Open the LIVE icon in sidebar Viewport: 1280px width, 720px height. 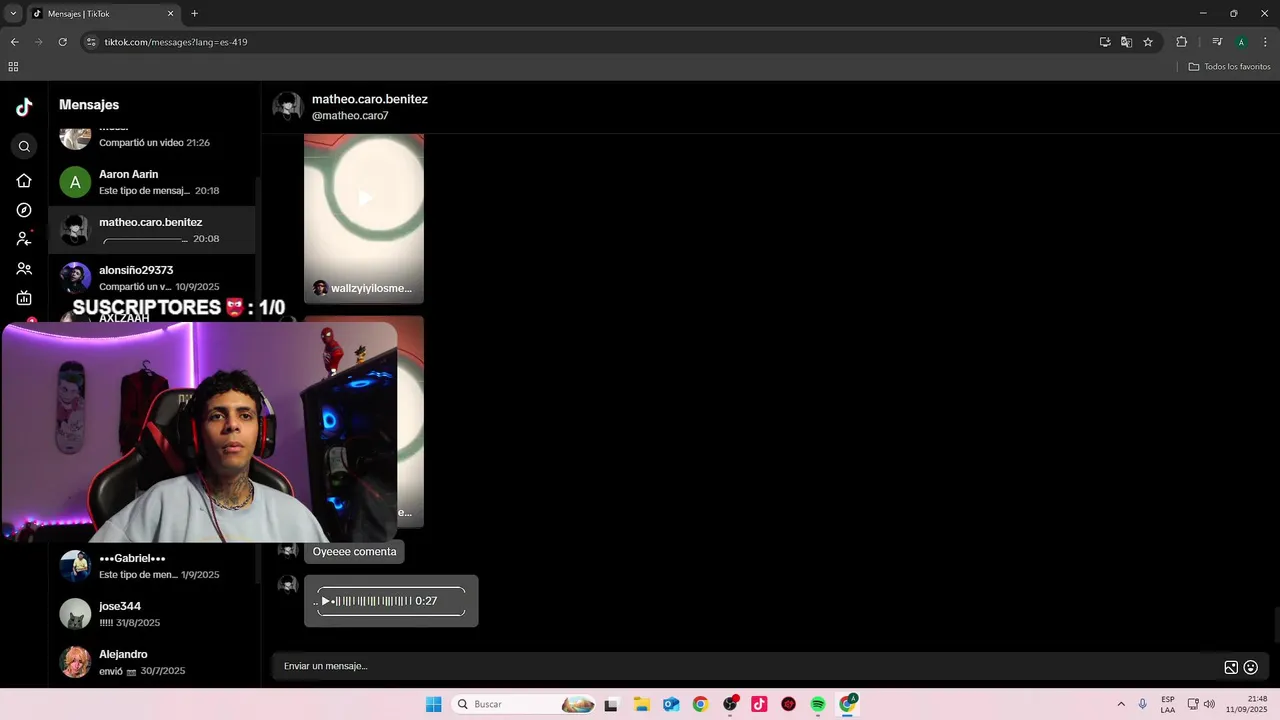[24, 298]
